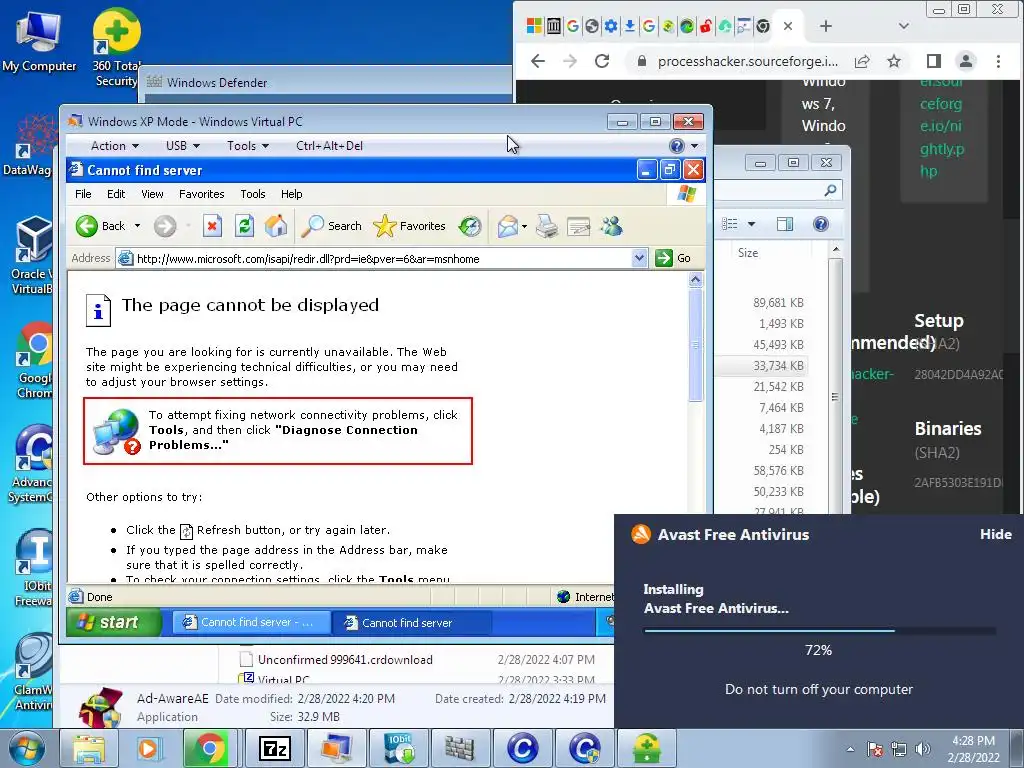
Task: Click Explorer preview pane icon
Action: click(785, 224)
